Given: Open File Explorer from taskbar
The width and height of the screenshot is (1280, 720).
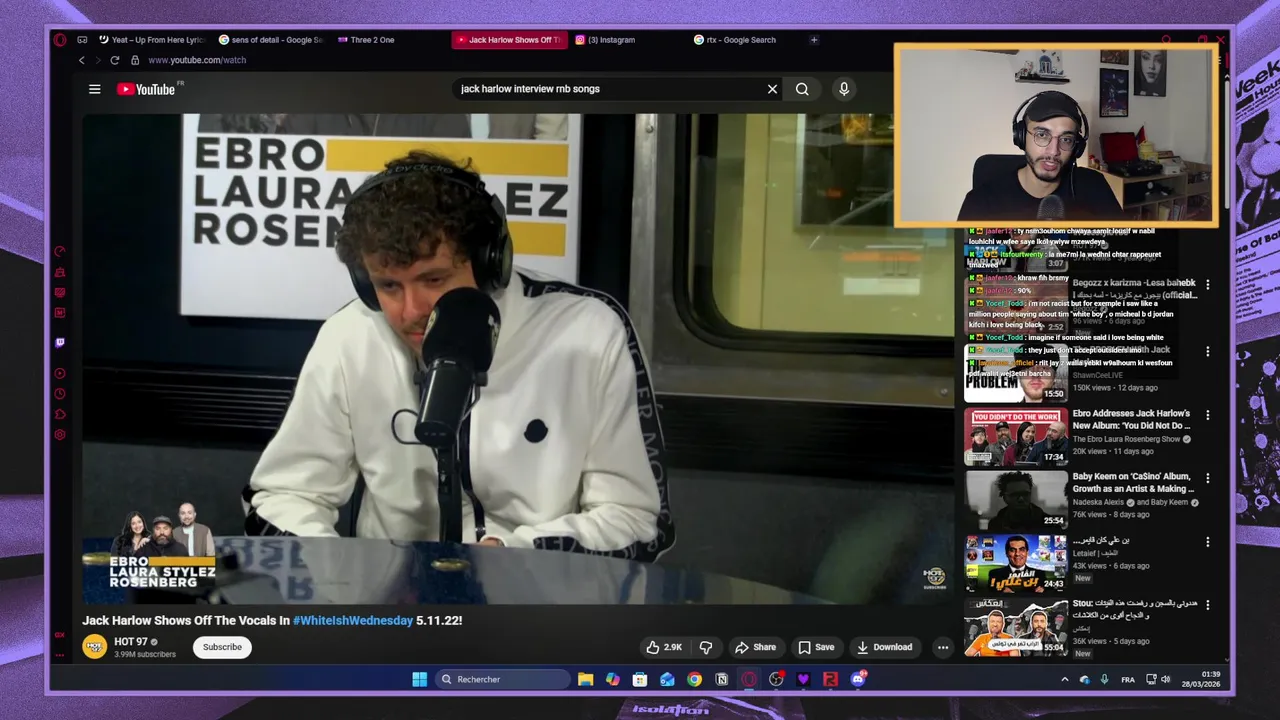Looking at the screenshot, I should [586, 679].
